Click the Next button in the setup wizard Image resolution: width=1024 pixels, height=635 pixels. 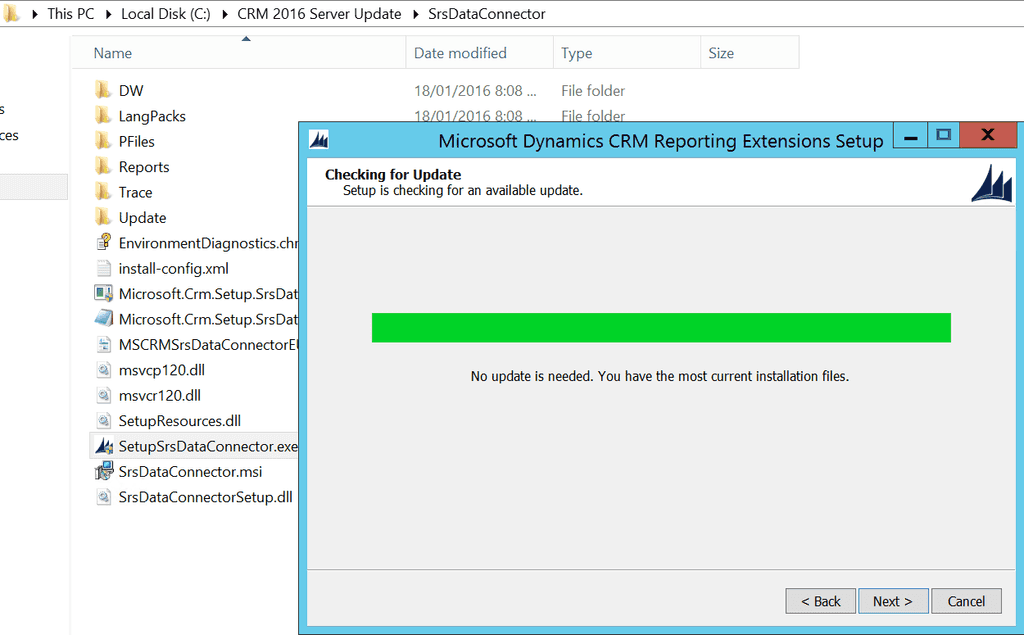(x=893, y=601)
